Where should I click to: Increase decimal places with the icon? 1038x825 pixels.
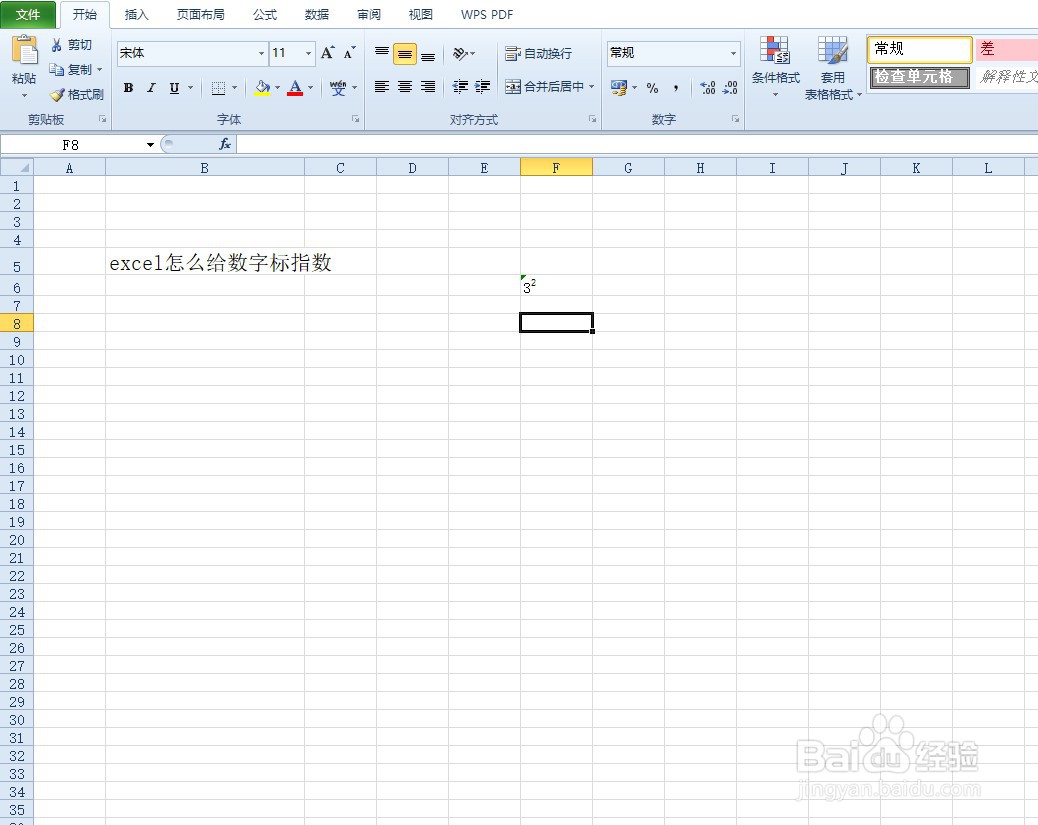[706, 88]
